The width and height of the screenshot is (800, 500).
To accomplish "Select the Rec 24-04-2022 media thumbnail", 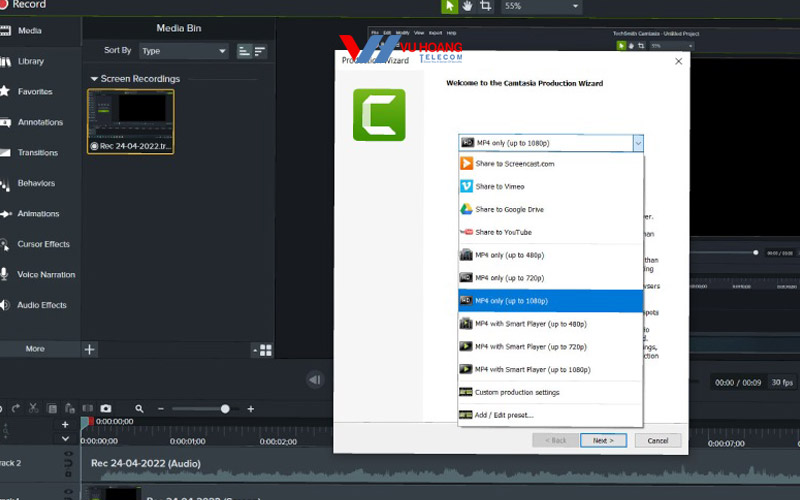I will pyautogui.click(x=131, y=121).
